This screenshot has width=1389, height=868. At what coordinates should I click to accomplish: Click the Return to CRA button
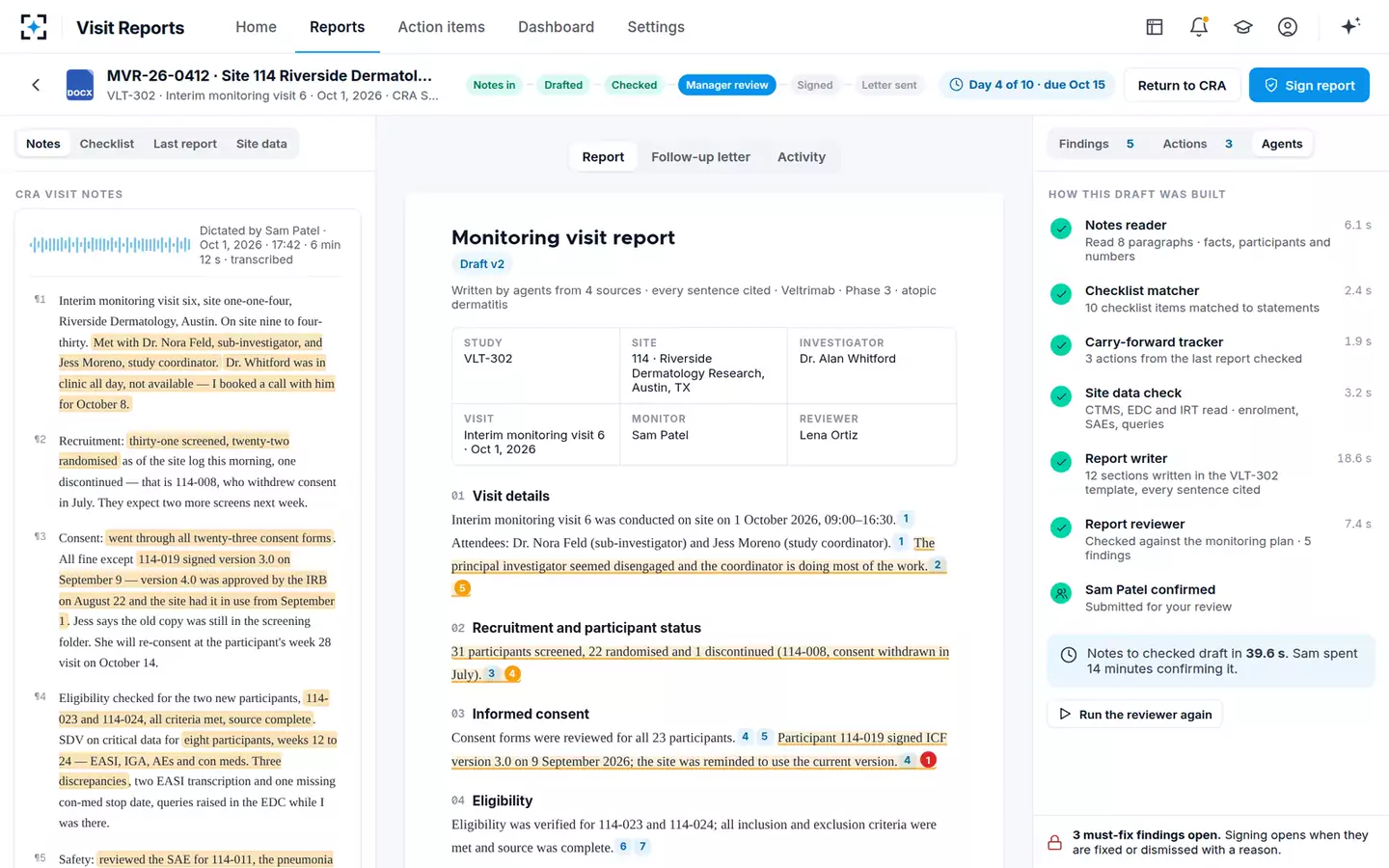click(x=1182, y=85)
